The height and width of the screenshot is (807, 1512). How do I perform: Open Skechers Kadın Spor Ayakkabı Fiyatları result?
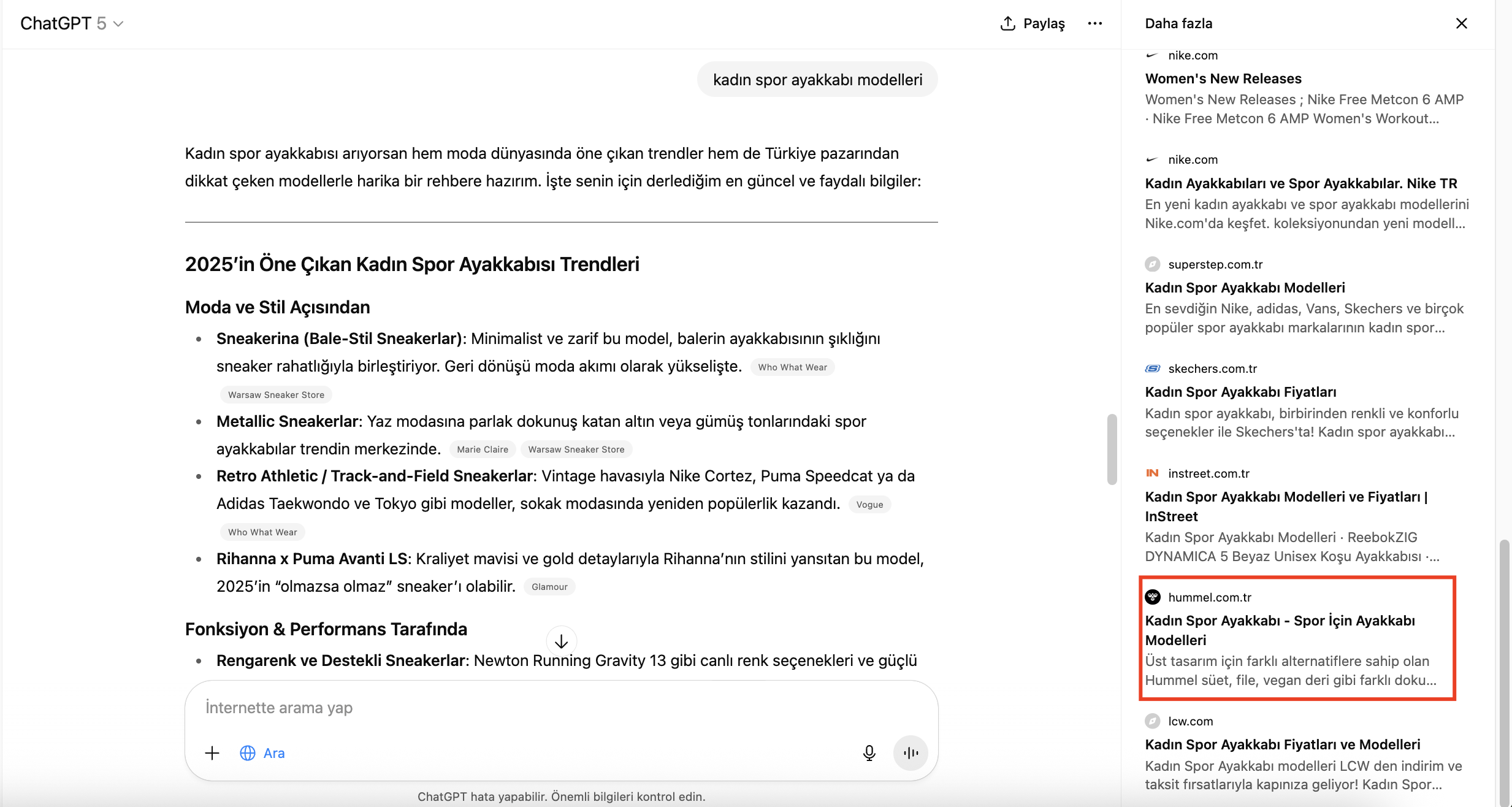1240,392
